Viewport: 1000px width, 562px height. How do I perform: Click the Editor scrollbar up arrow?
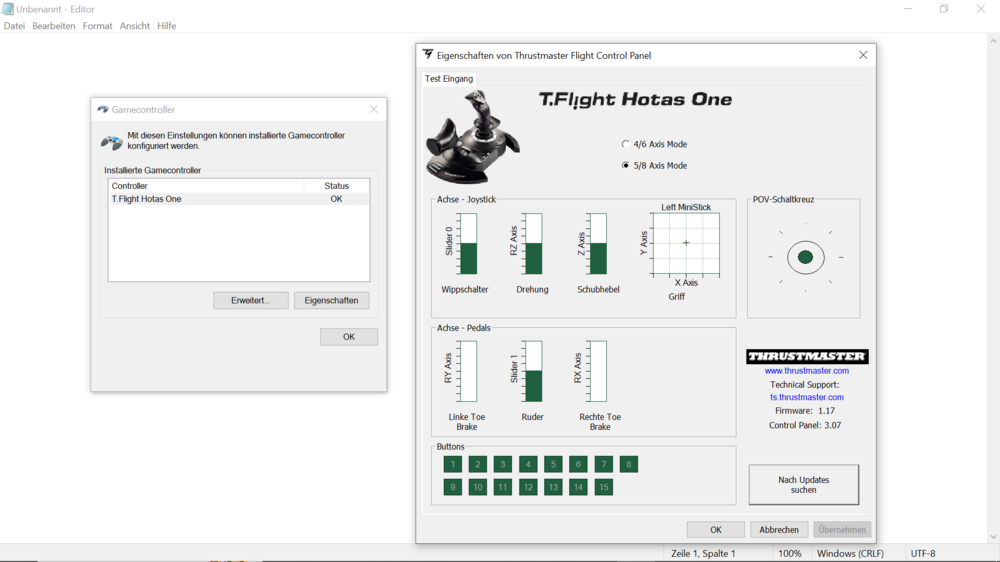993,40
